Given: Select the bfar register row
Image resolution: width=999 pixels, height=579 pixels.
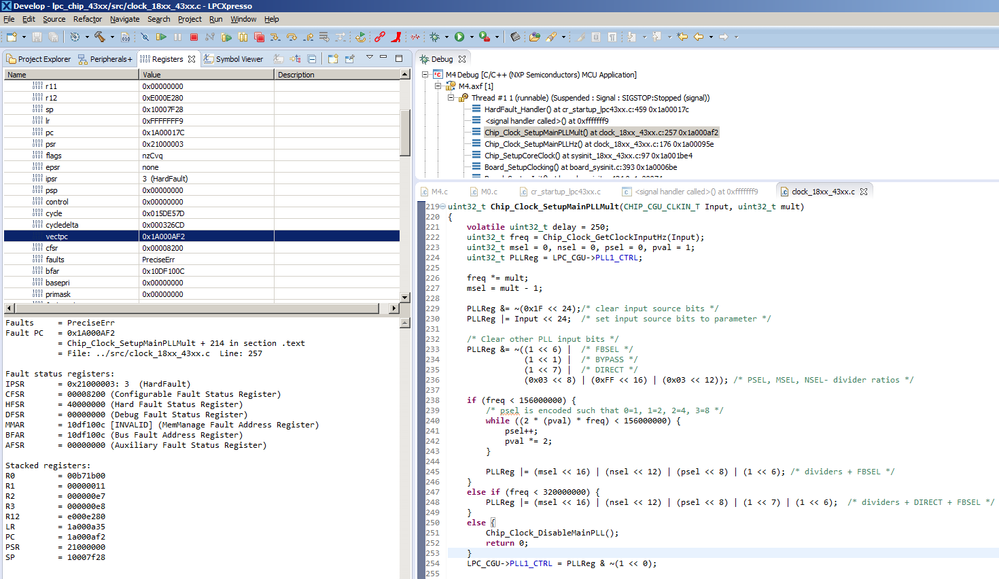Looking at the screenshot, I should pos(52,271).
